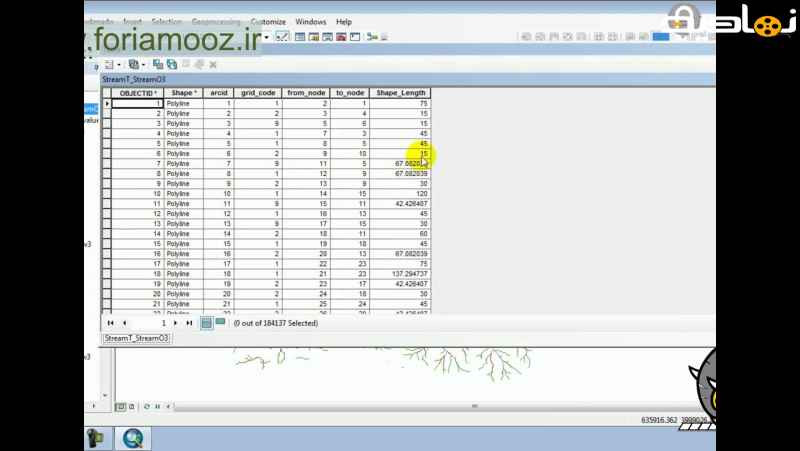
Task: Advance to the next record
Action: pyautogui.click(x=176, y=323)
